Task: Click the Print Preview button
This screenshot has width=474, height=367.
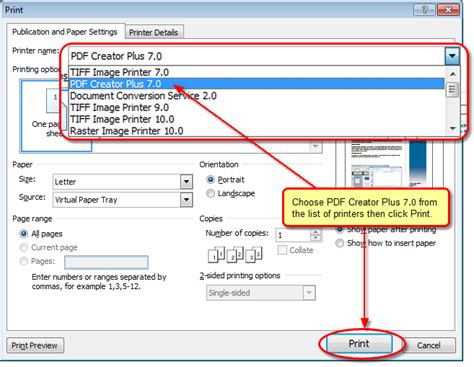Action: [35, 345]
